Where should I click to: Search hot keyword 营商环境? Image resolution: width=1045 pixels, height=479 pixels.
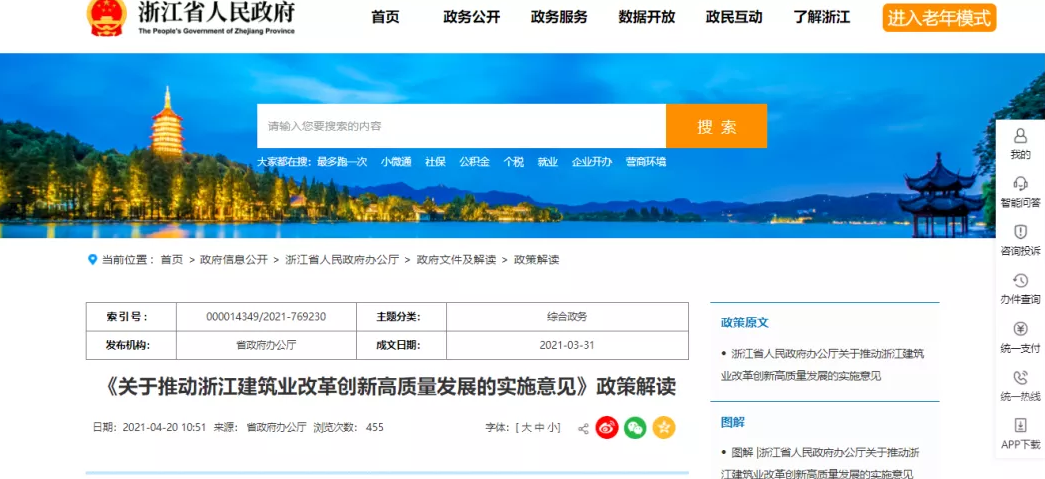tap(645, 162)
